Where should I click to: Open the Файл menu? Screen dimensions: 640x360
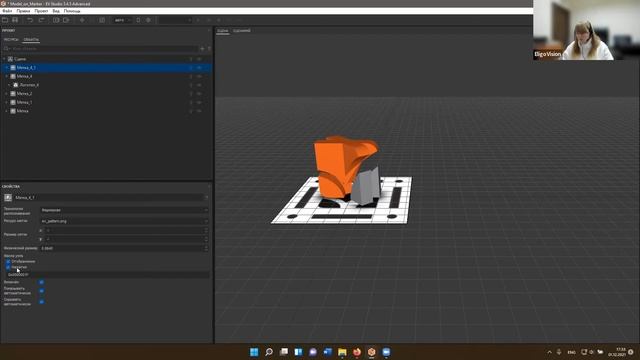point(7,11)
